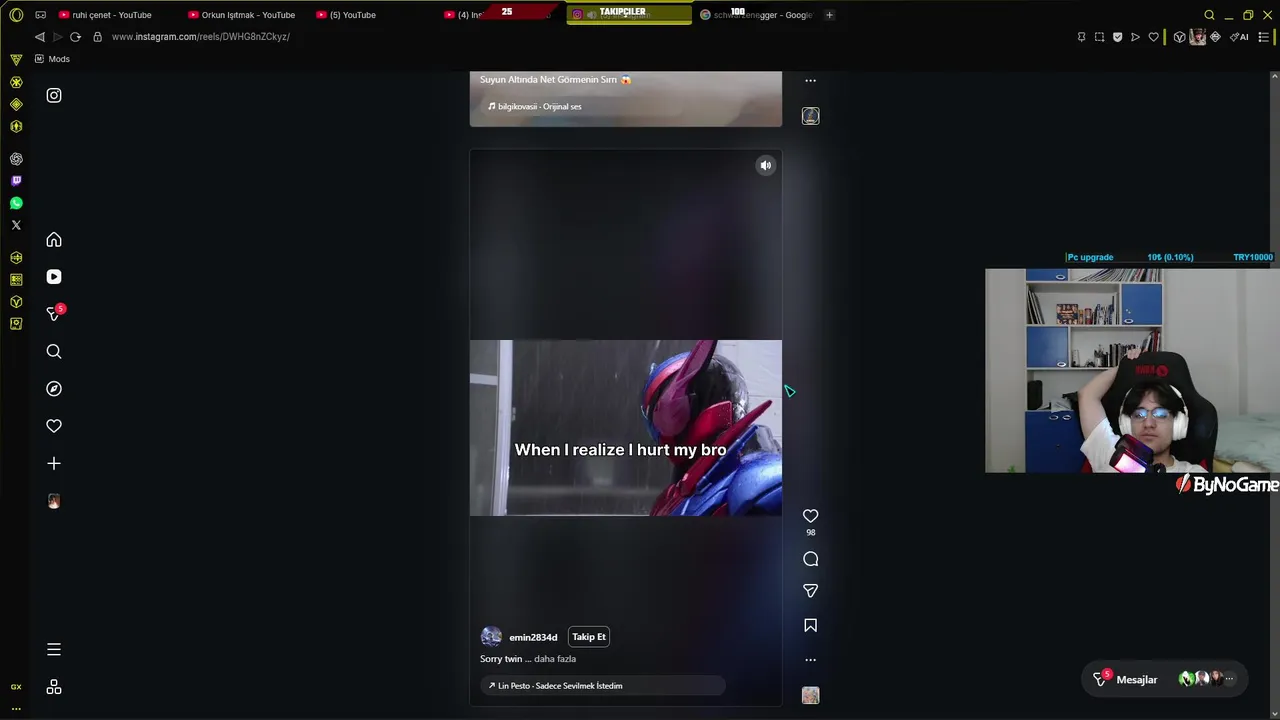Open GX corner settings in sidebar
The width and height of the screenshot is (1280, 720).
pyautogui.click(x=16, y=687)
